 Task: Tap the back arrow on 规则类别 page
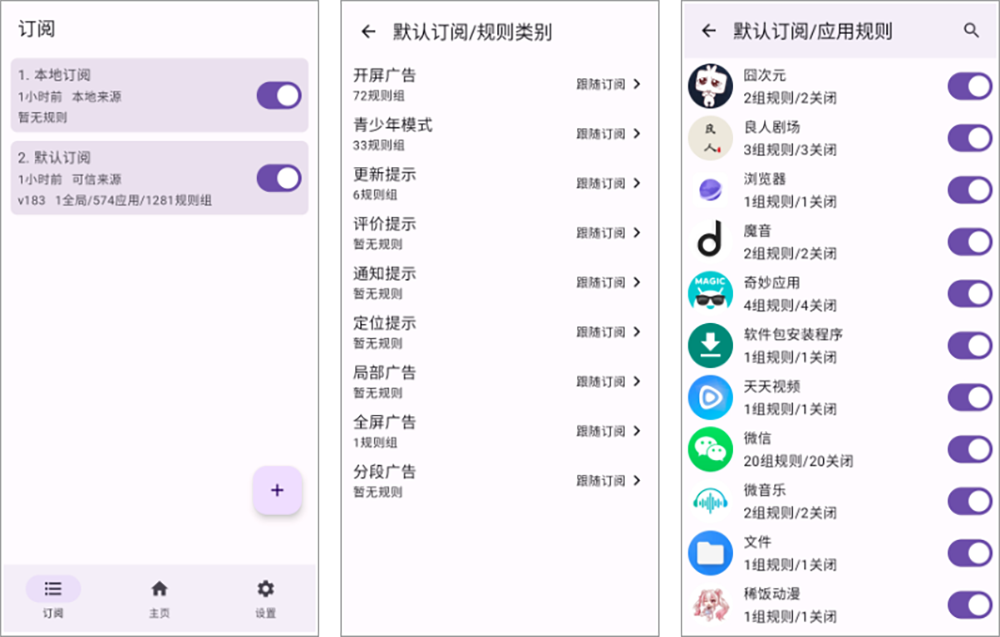368,31
